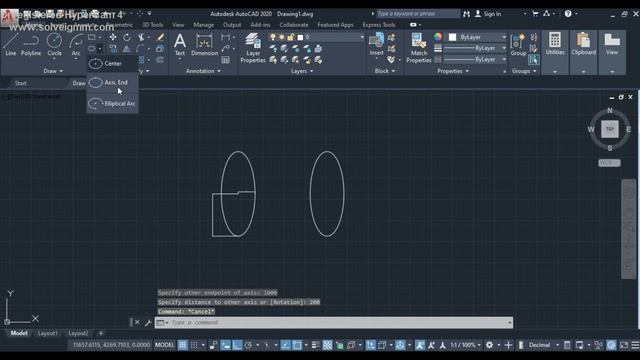Viewport: 640px width, 360px height.
Task: Toggle 2D Object Snap in status bar
Action: click(x=297, y=345)
